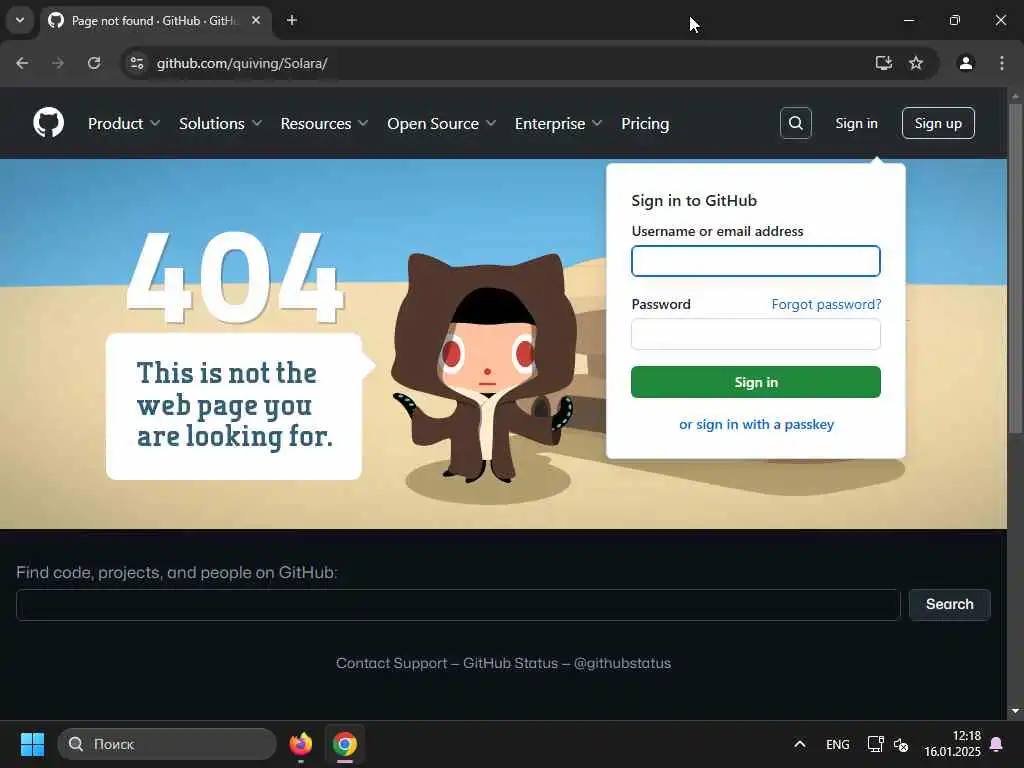1024x768 pixels.
Task: Click the Windows taskbar search box Поиск
Action: [167, 744]
